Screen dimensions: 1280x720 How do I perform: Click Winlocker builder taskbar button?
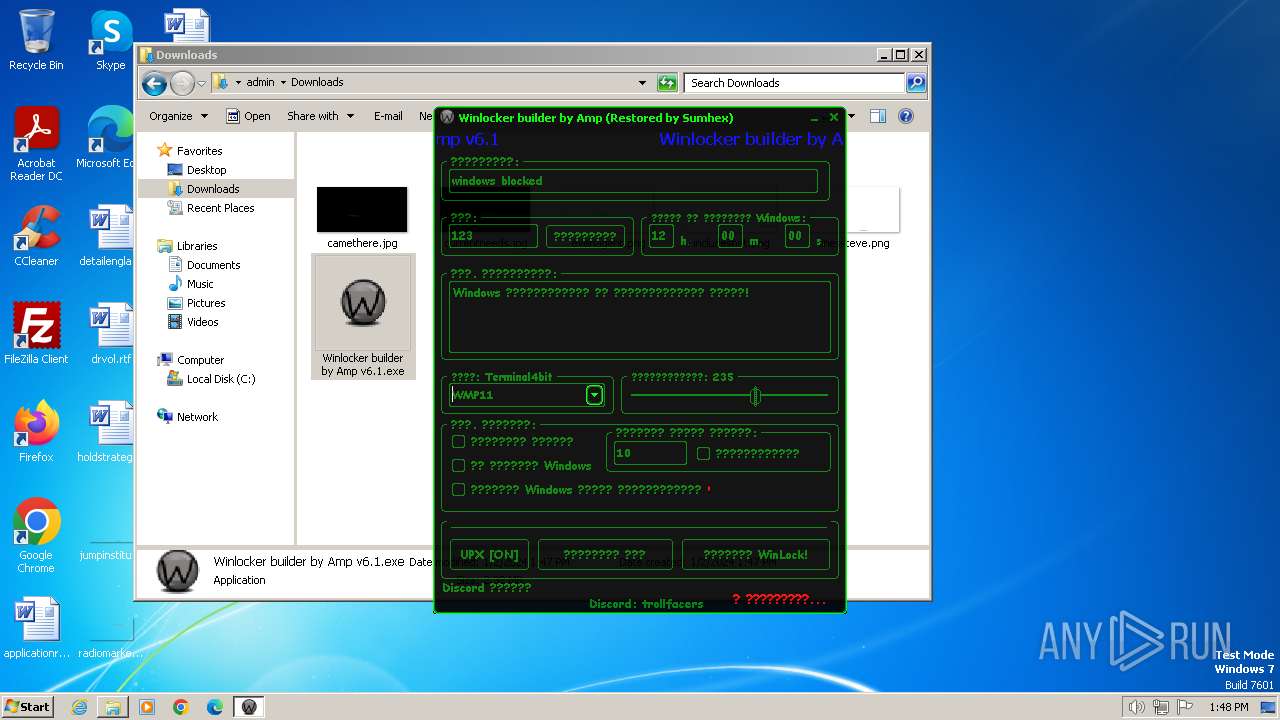tap(249, 707)
